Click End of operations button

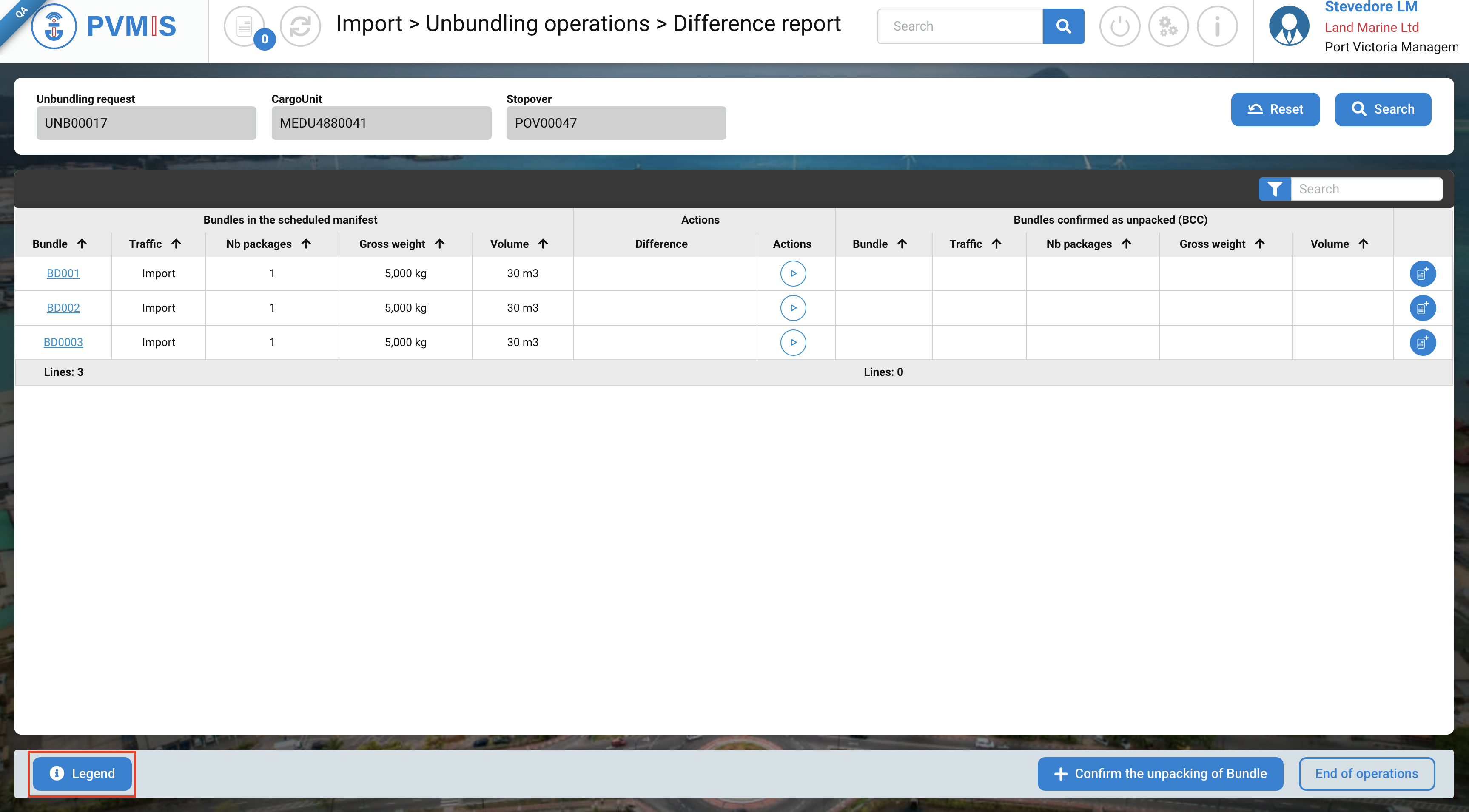pyautogui.click(x=1367, y=774)
